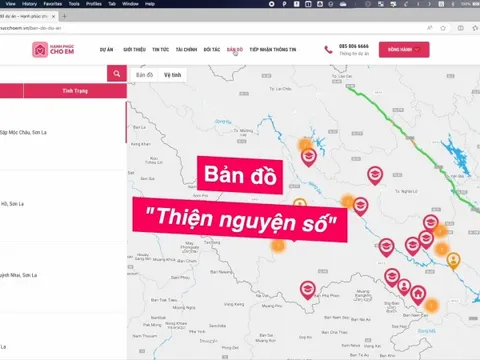Open macOS Window menu
The width and height of the screenshot is (480, 360).
point(130,4)
